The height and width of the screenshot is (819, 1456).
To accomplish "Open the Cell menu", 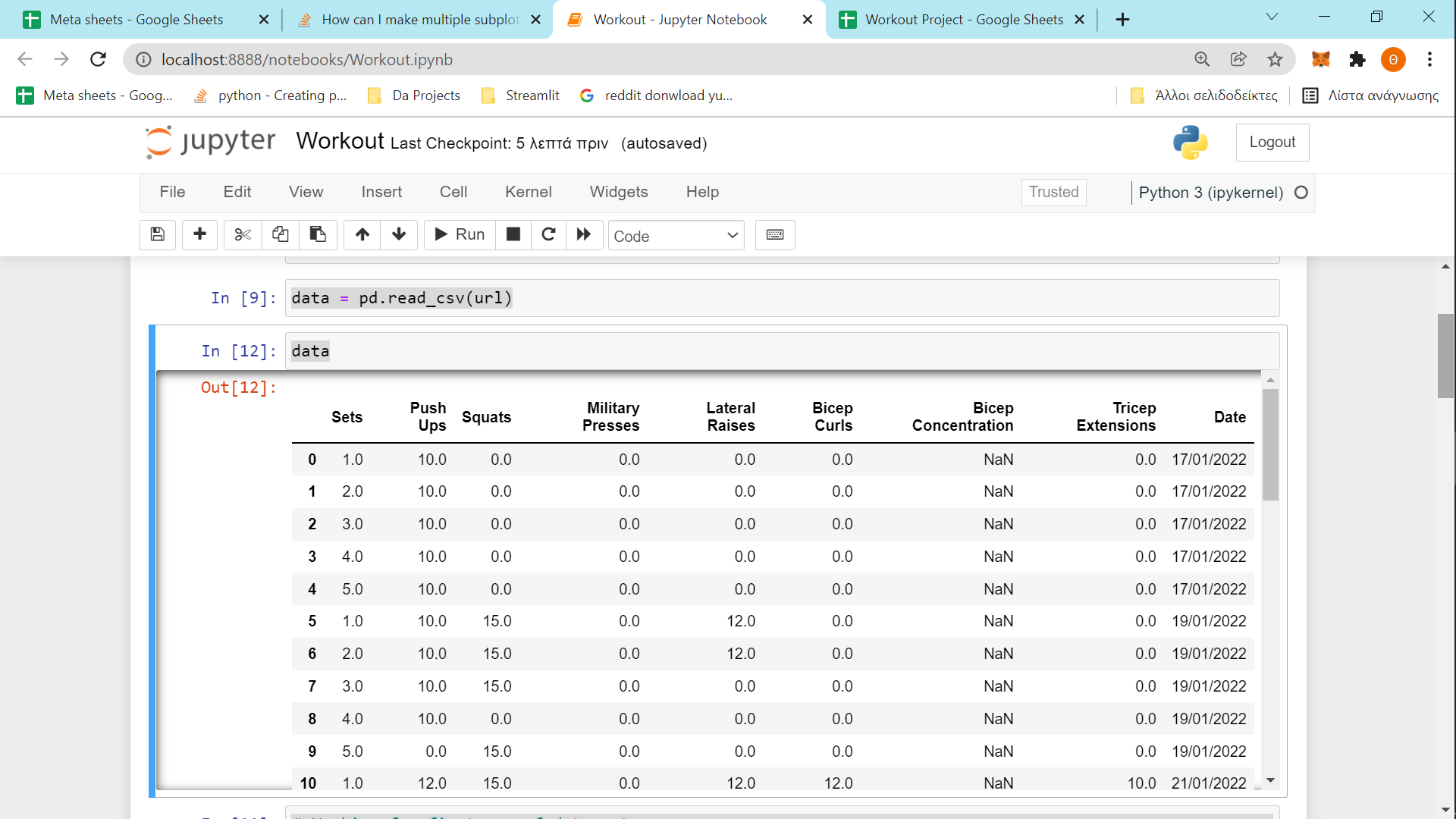I will (x=453, y=192).
